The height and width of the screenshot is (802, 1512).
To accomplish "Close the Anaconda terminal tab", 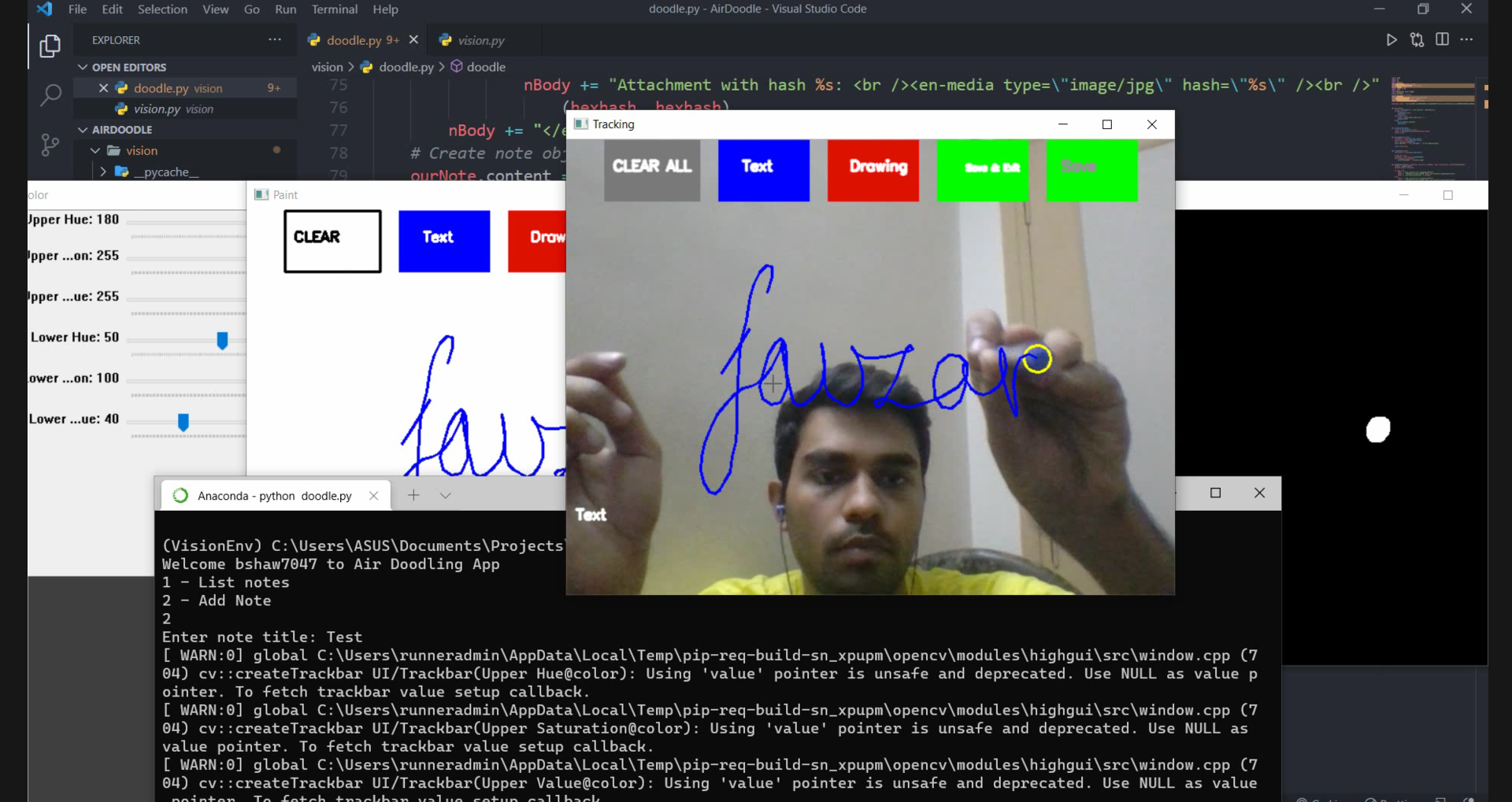I will point(373,496).
